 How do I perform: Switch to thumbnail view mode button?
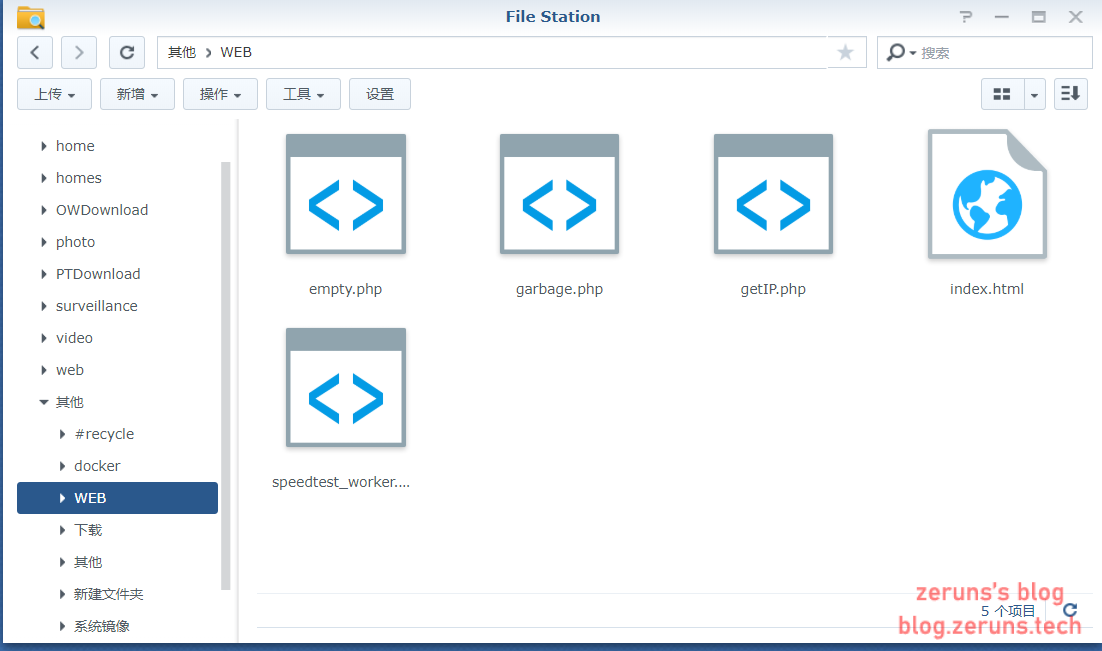point(1001,94)
